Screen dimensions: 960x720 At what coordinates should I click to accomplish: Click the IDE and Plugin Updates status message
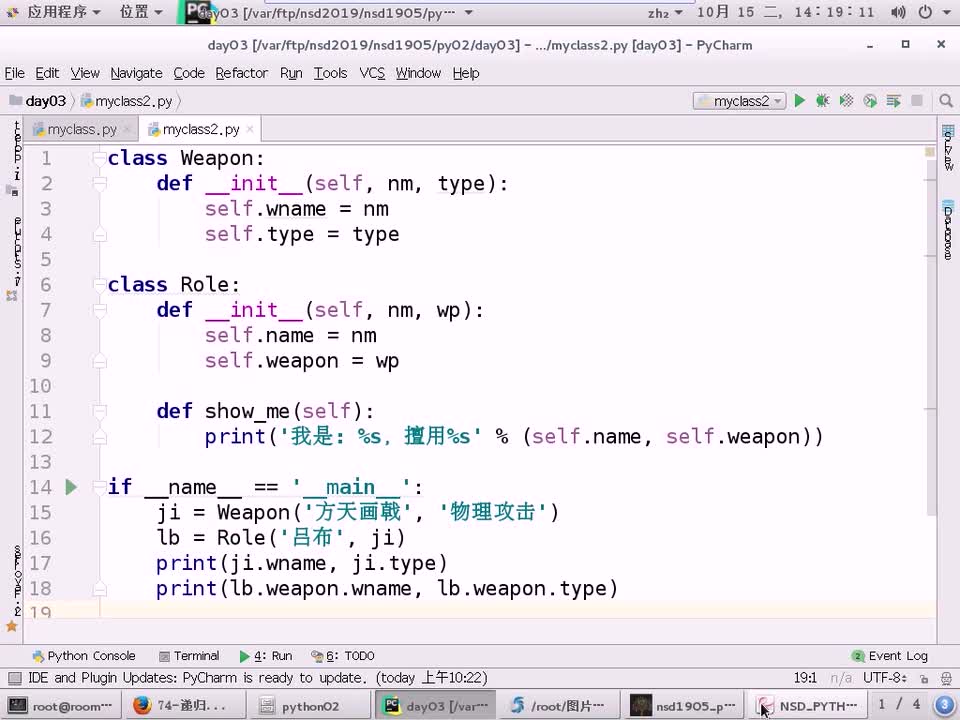(x=258, y=678)
